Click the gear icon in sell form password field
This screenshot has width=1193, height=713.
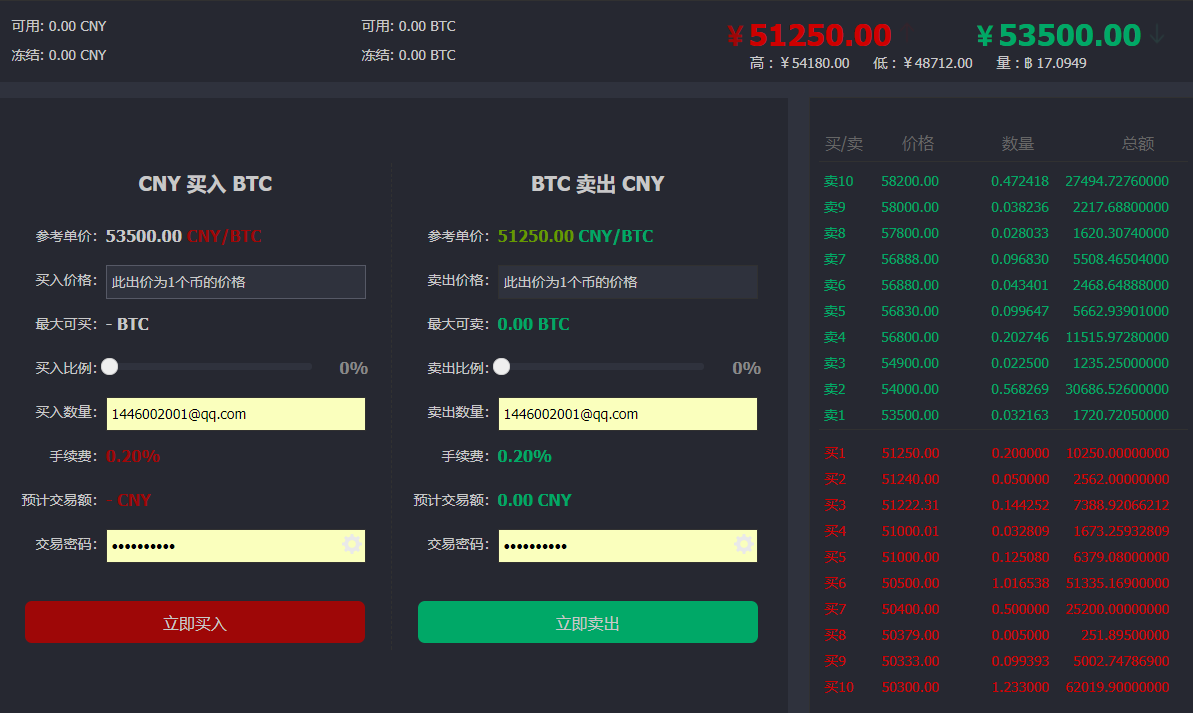pos(743,545)
